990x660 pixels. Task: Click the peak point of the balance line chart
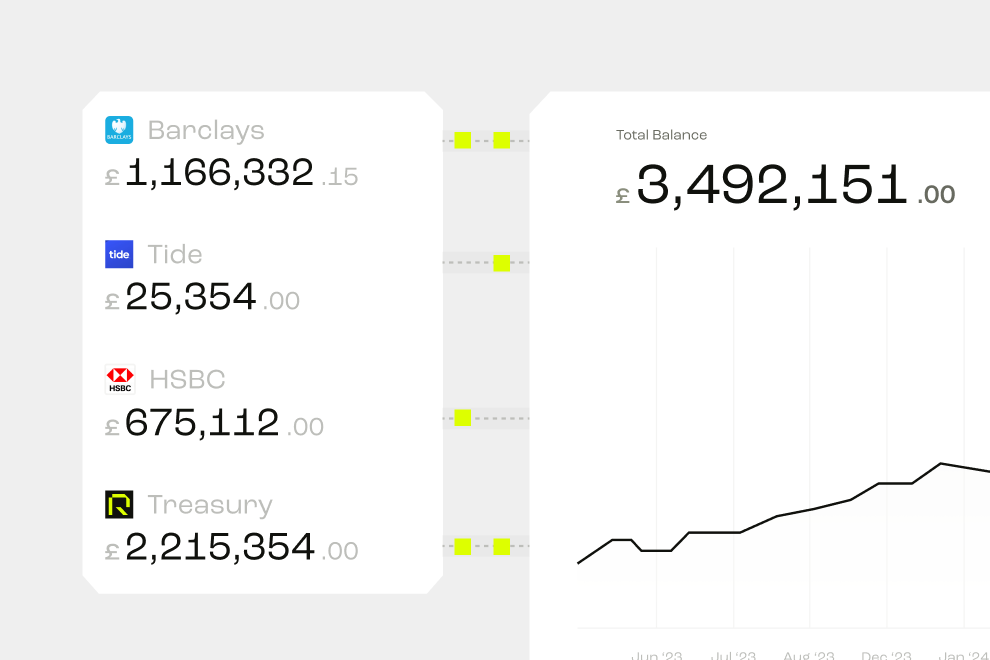941,464
